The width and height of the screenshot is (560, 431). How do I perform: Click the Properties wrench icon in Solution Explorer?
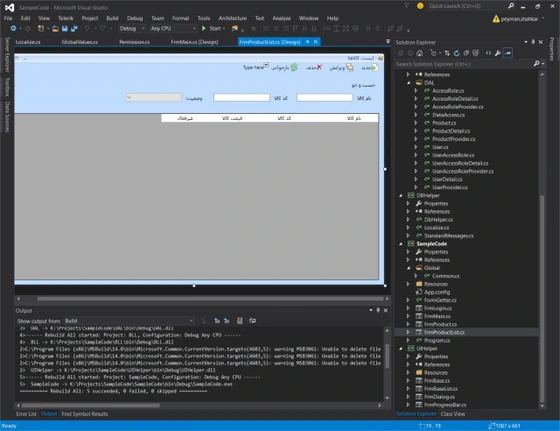point(498,53)
